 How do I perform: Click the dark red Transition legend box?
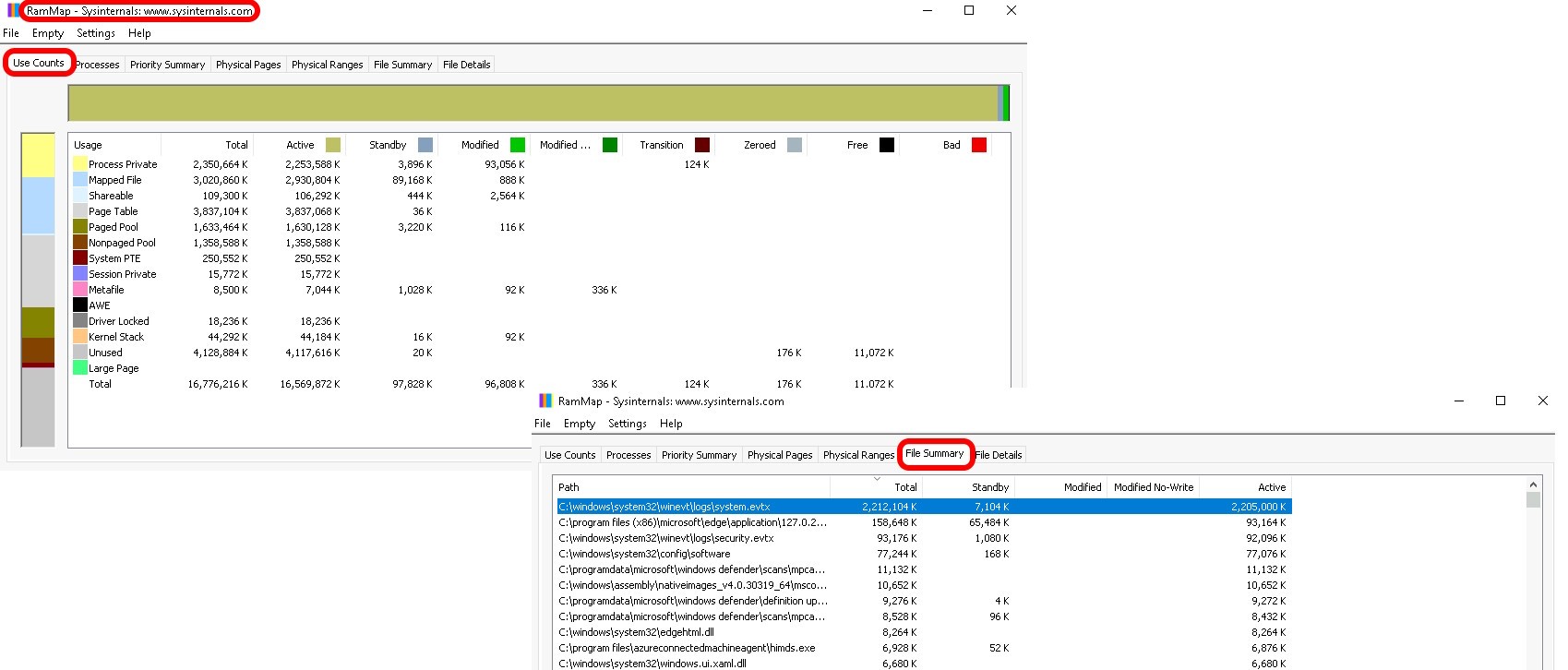click(x=702, y=145)
